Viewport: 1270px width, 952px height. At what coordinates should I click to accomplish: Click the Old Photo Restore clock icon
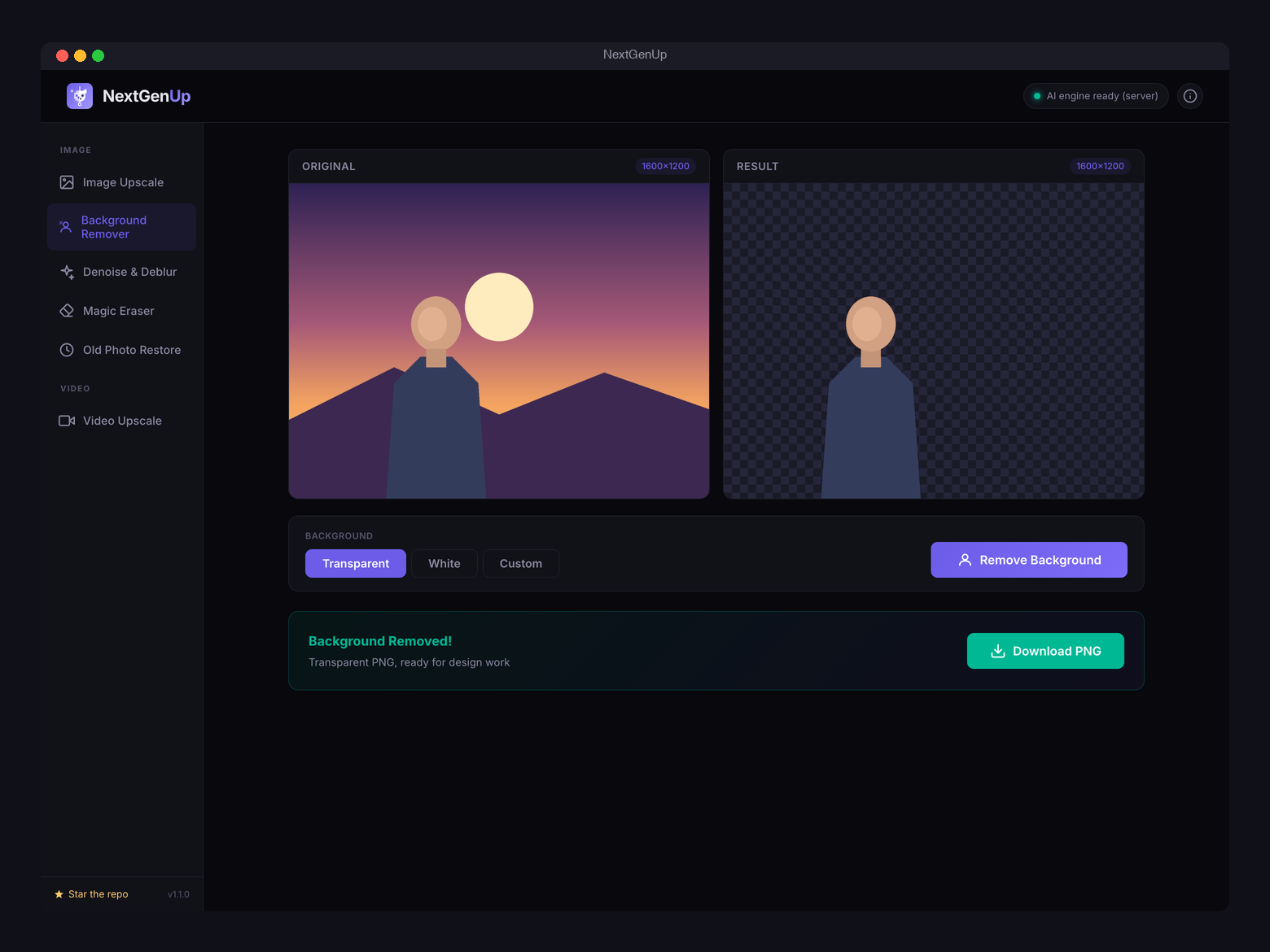coord(67,350)
